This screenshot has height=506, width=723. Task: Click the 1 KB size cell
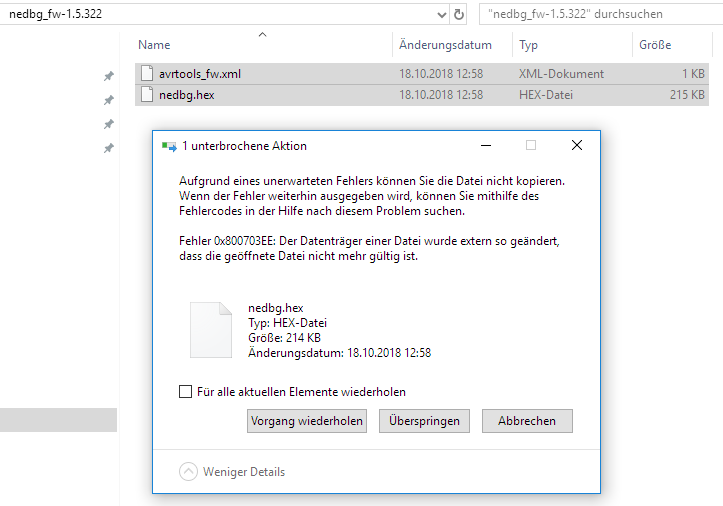(693, 74)
